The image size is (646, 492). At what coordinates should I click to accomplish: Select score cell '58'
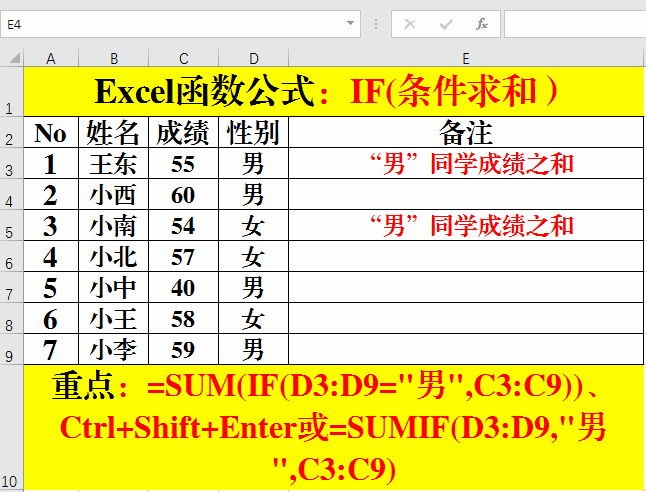point(183,318)
